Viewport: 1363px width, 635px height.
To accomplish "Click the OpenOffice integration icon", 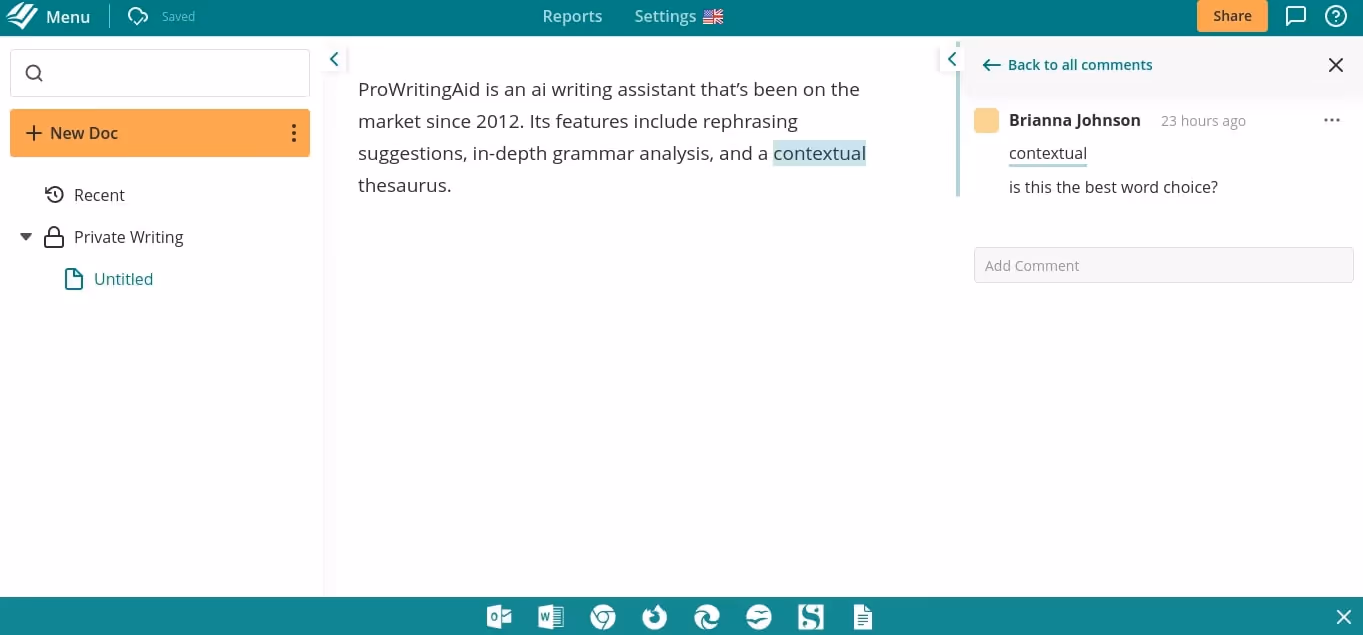I will (x=759, y=617).
